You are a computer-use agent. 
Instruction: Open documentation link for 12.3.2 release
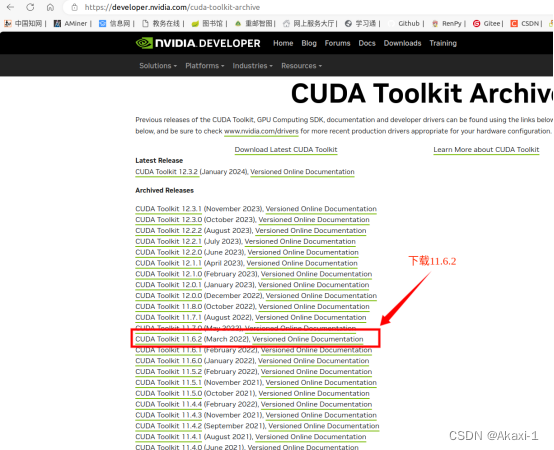pos(302,172)
